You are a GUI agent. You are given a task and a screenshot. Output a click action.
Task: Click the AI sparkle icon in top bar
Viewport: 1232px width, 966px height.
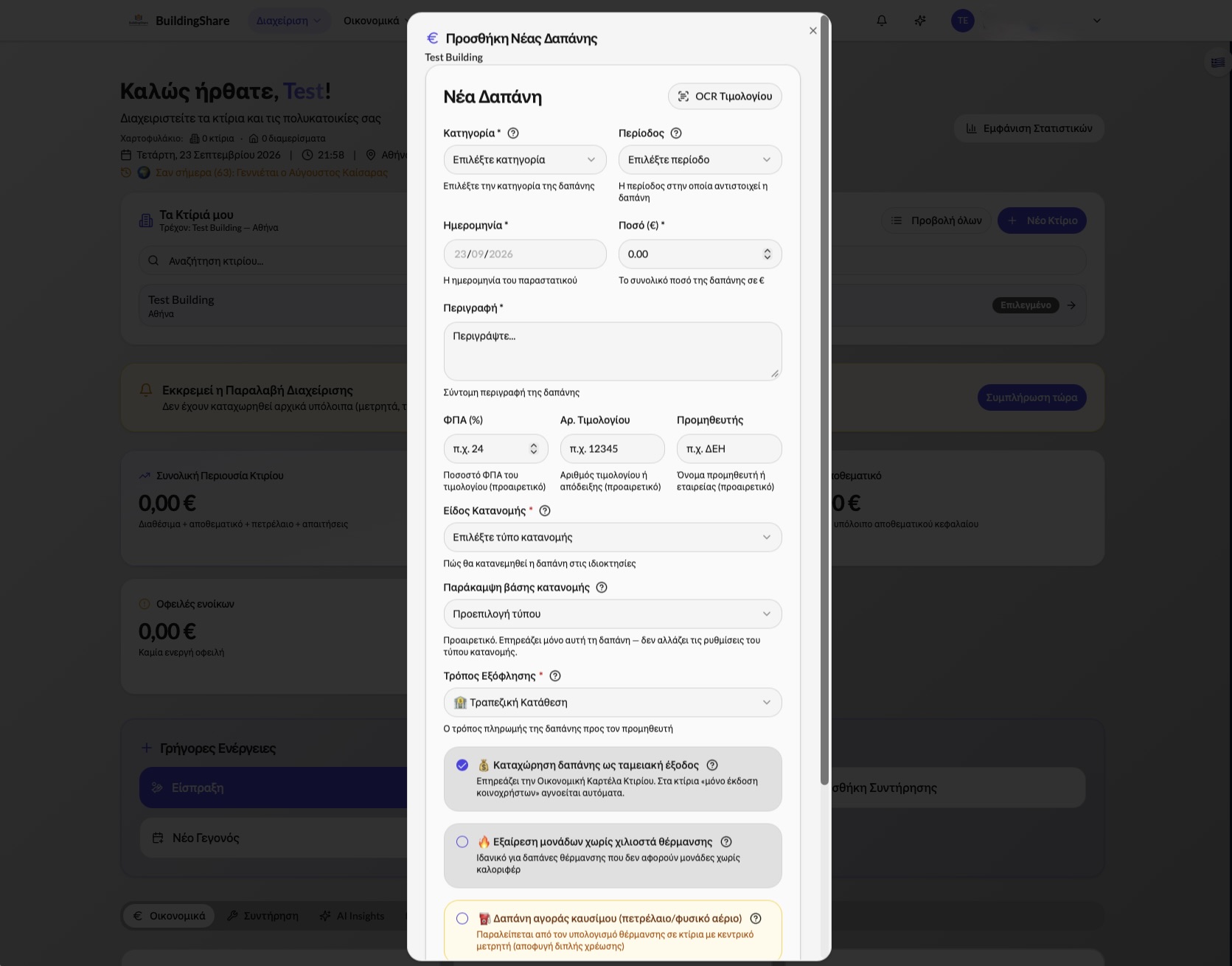tap(920, 21)
